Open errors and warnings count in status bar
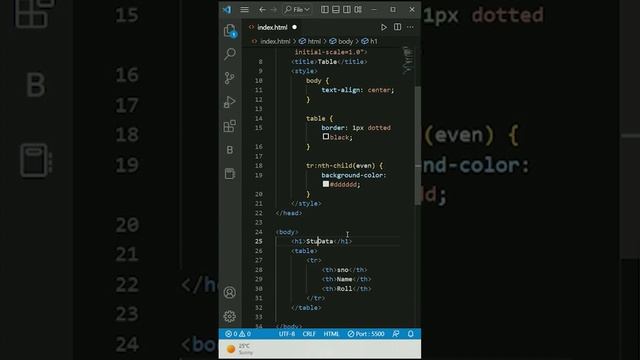 coord(238,334)
